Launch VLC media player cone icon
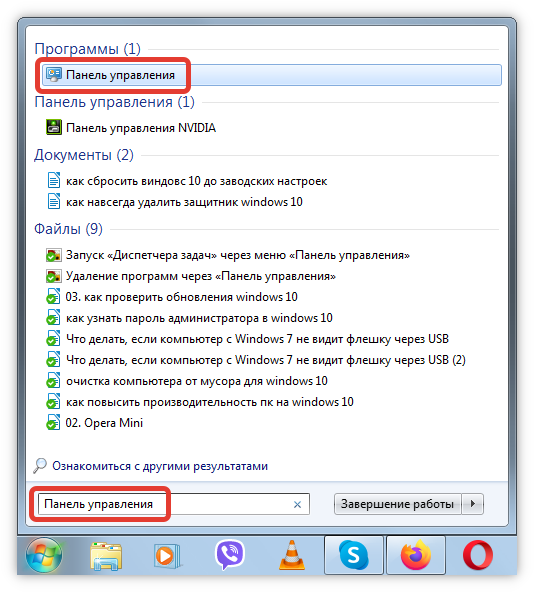This screenshot has width=534, height=592. point(292,555)
